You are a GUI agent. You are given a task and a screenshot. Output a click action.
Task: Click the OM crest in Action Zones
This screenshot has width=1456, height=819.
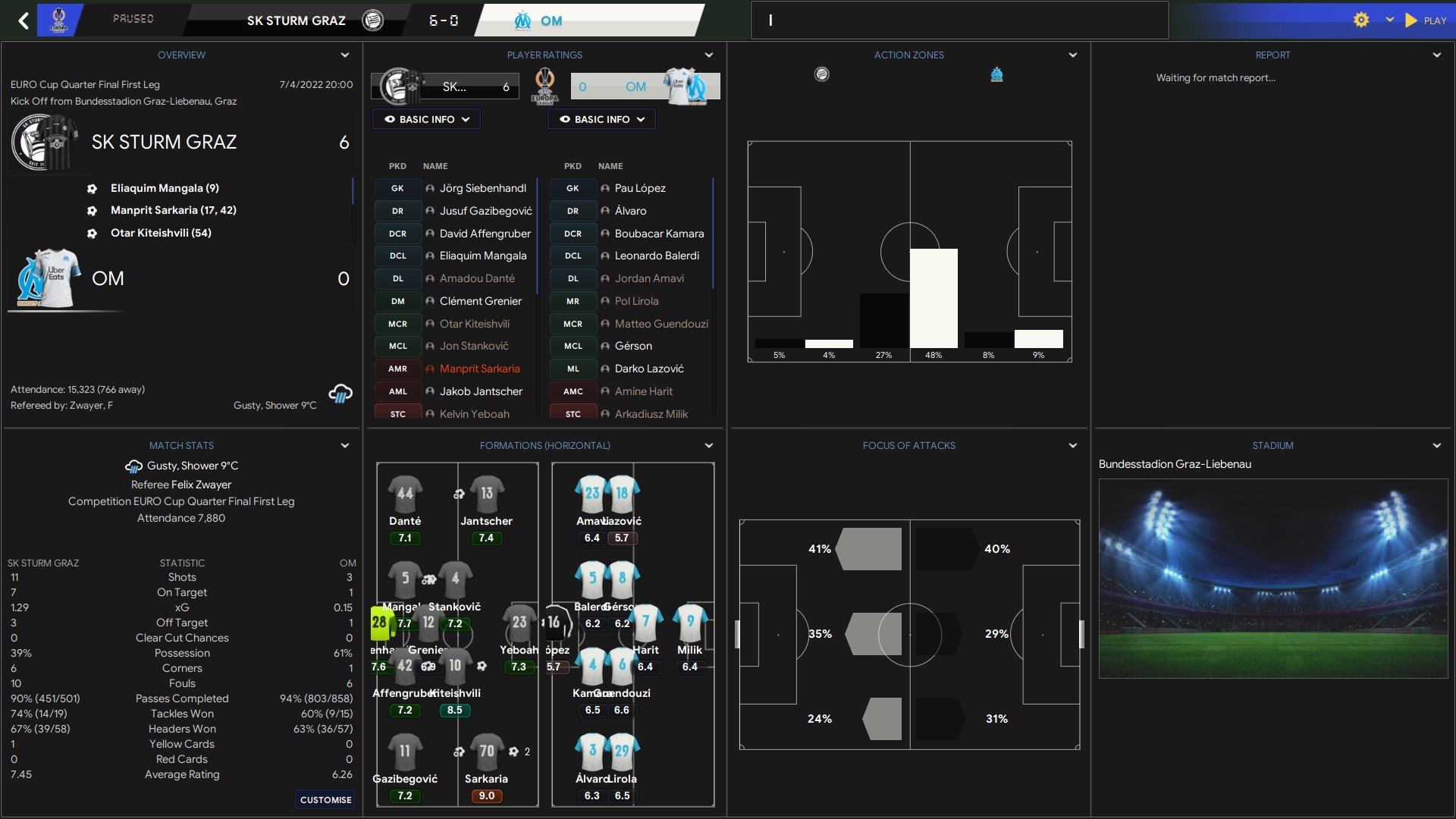tap(997, 74)
